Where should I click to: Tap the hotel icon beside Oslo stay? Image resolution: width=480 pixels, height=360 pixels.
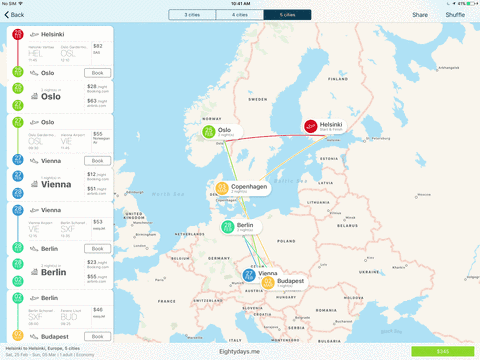coord(34,96)
